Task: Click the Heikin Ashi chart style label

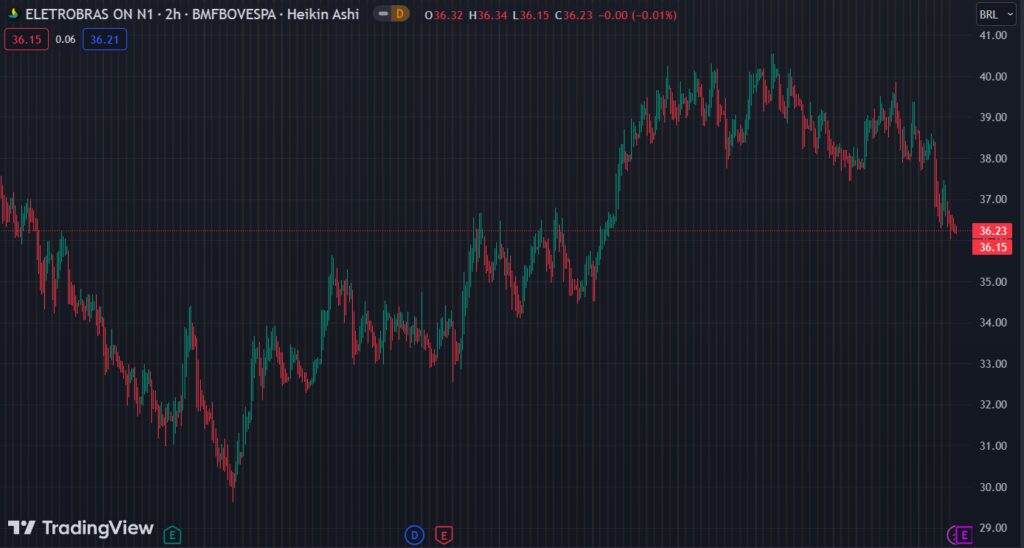Action: click(323, 14)
